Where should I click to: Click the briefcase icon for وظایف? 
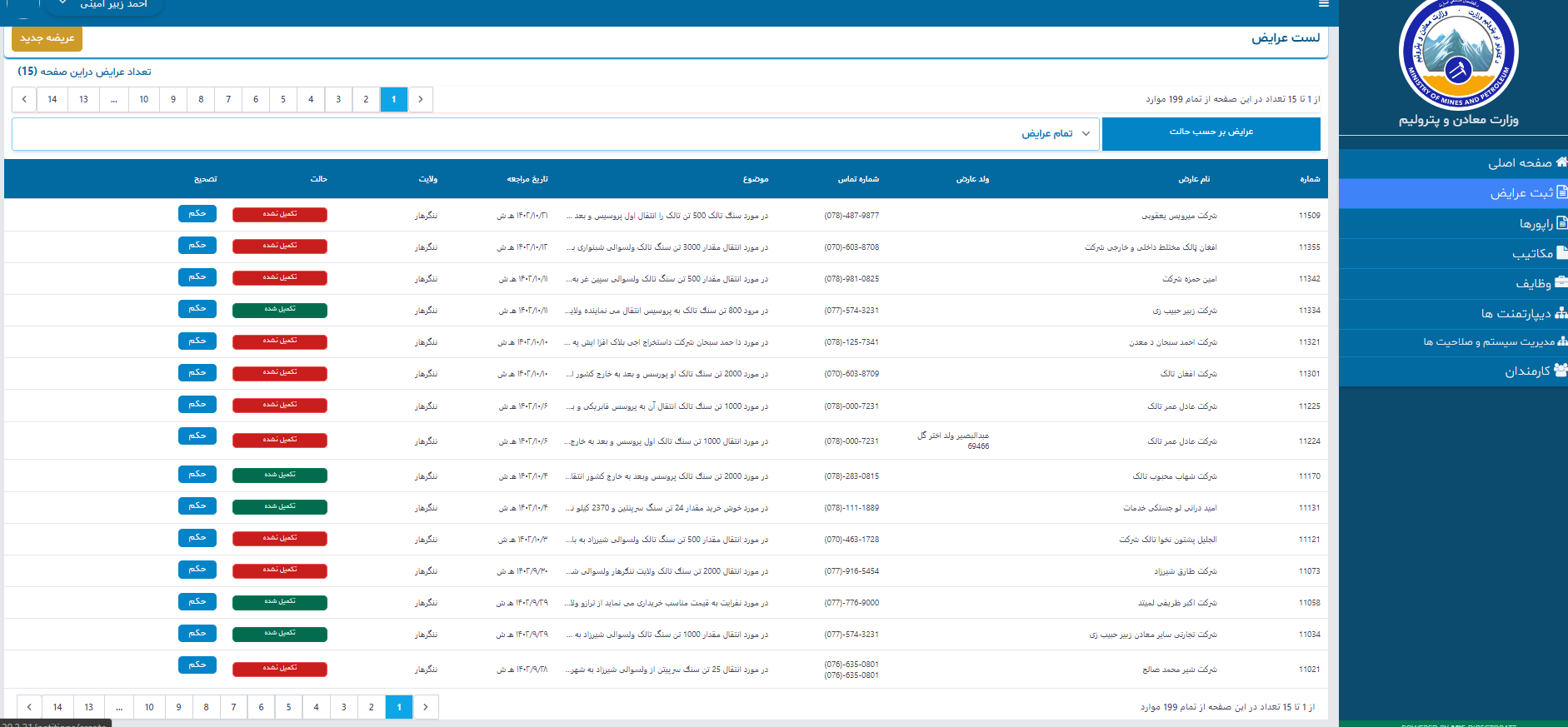1561,282
